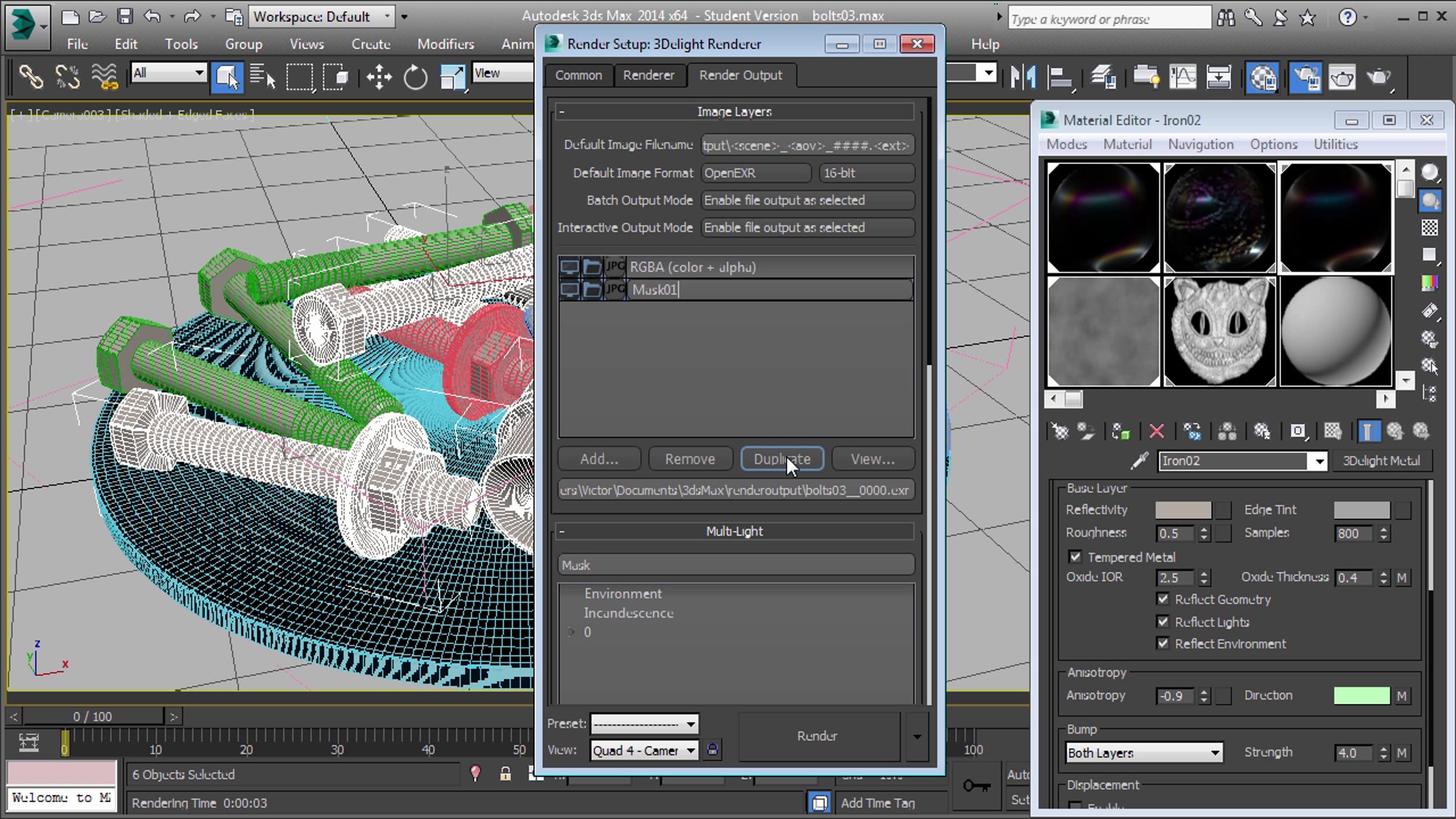Open the Material Editor teapot-sphere icon
The height and width of the screenshot is (819, 1456).
(1263, 77)
